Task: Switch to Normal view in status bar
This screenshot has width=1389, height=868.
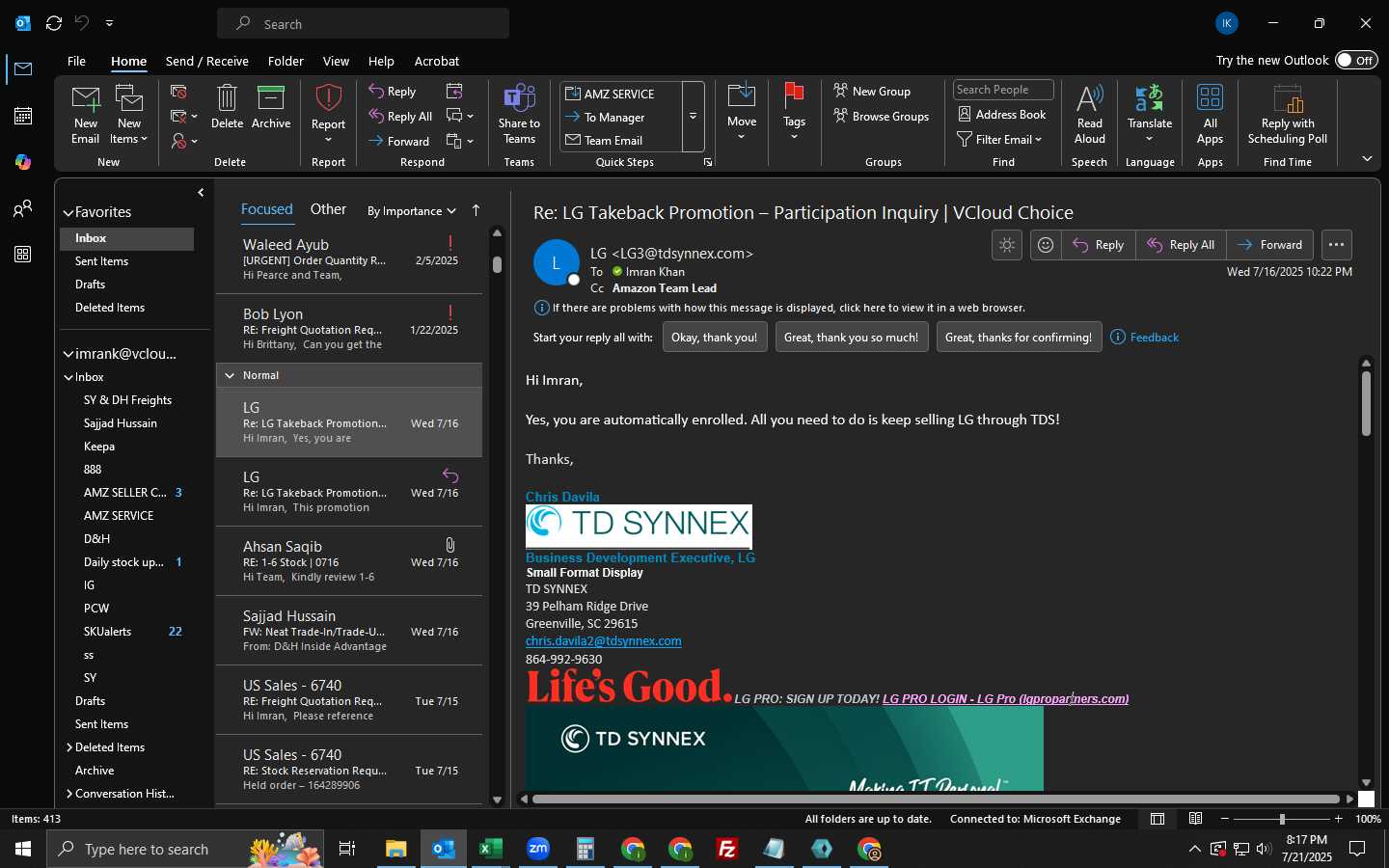Action: point(1157,819)
